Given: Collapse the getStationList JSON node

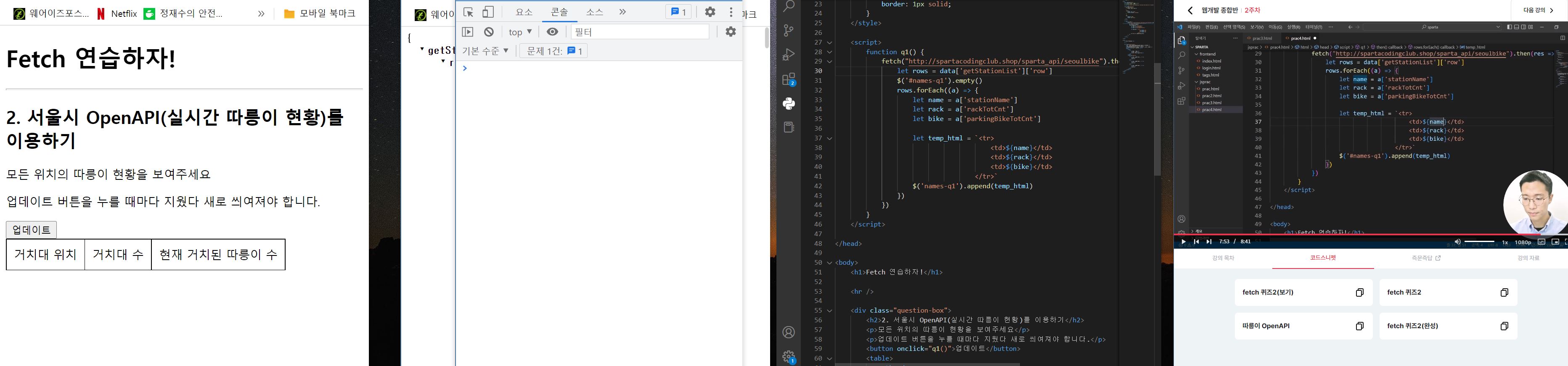Looking at the screenshot, I should (x=422, y=49).
